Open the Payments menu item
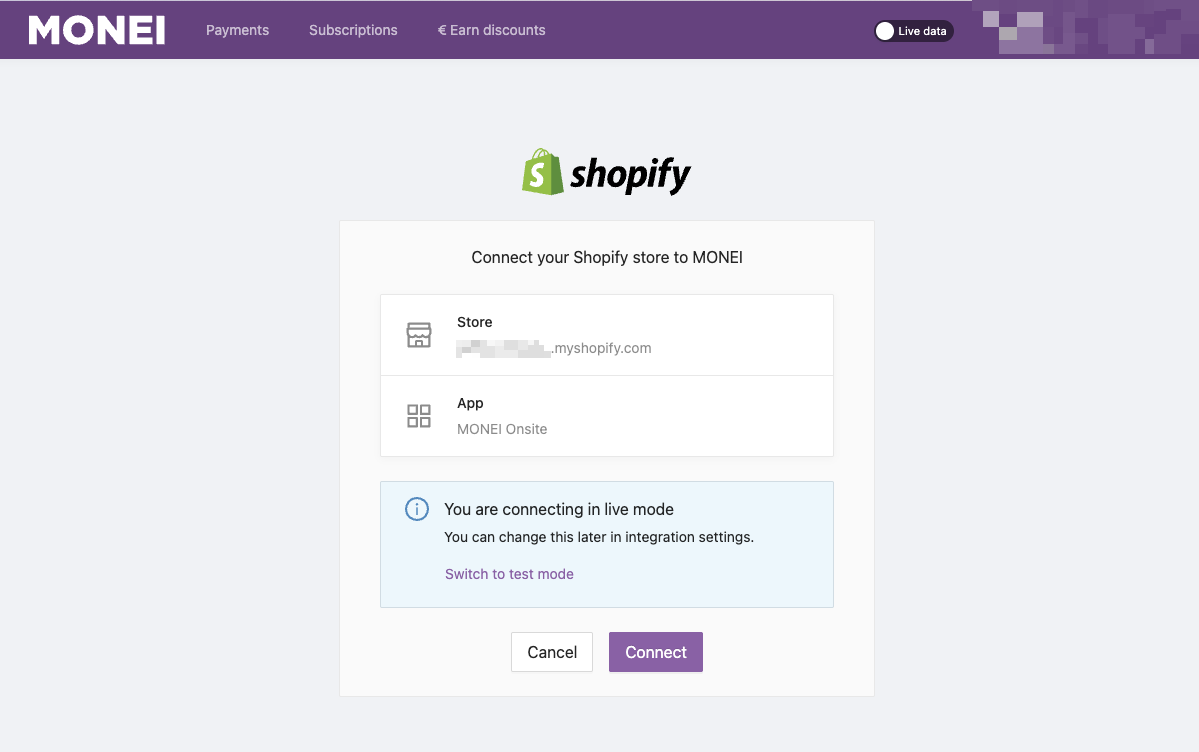Image resolution: width=1199 pixels, height=752 pixels. (x=237, y=30)
